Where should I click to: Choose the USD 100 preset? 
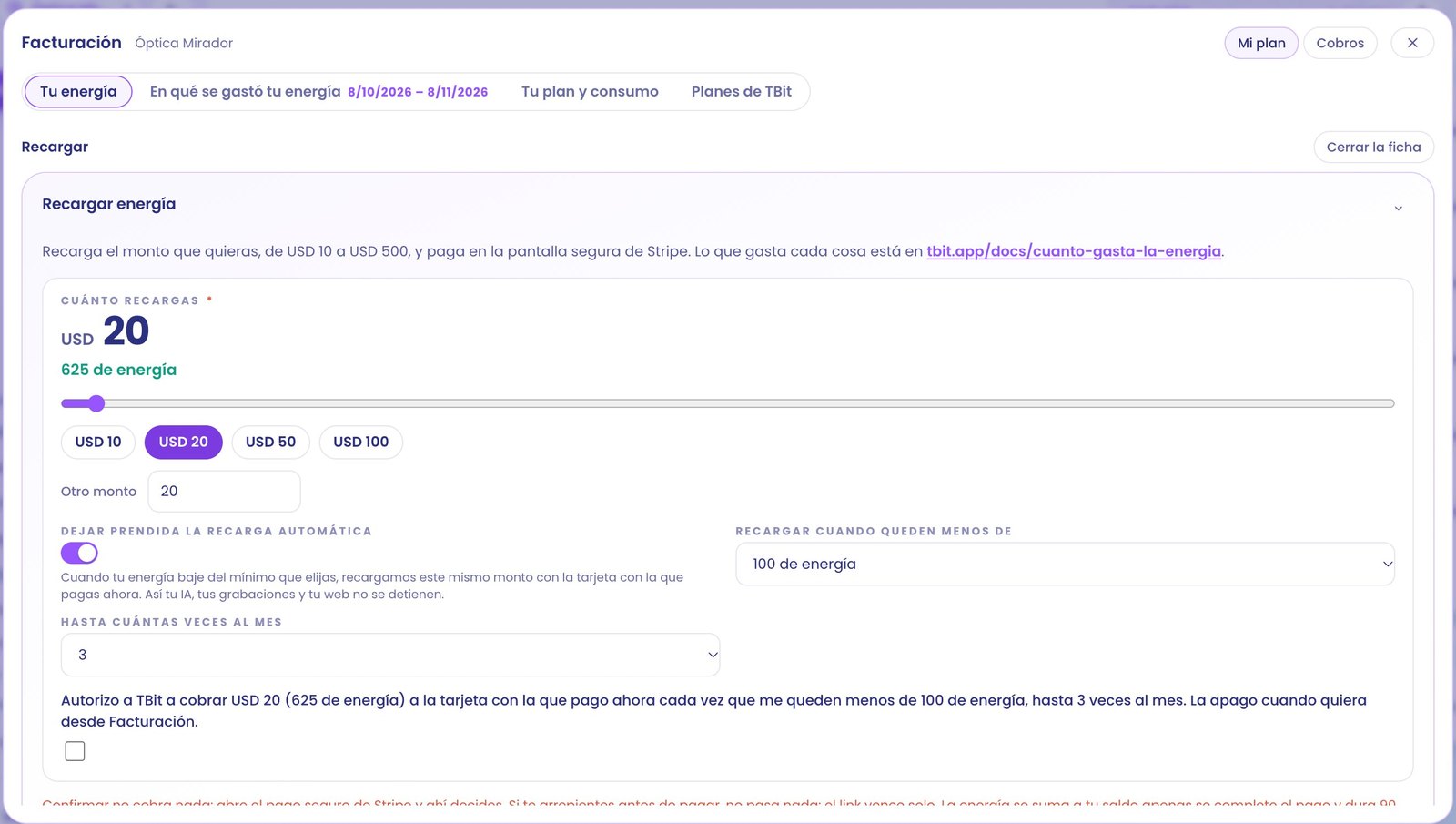coord(360,442)
